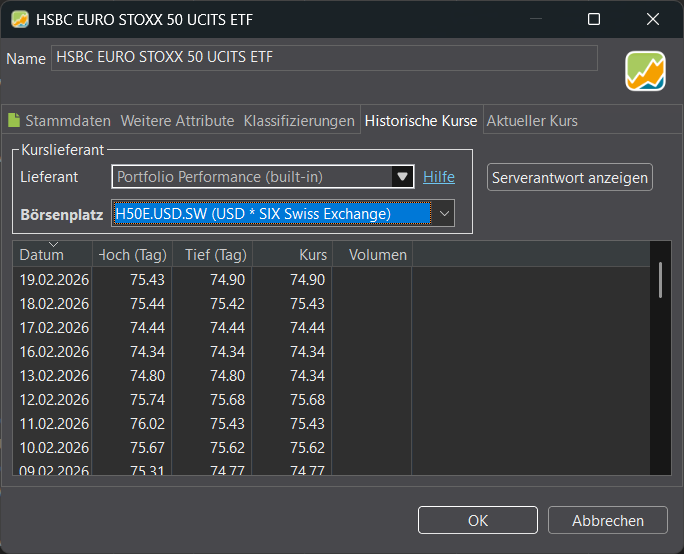684x554 pixels.
Task: Expand the Börsenplatz combo box
Action: coord(445,213)
